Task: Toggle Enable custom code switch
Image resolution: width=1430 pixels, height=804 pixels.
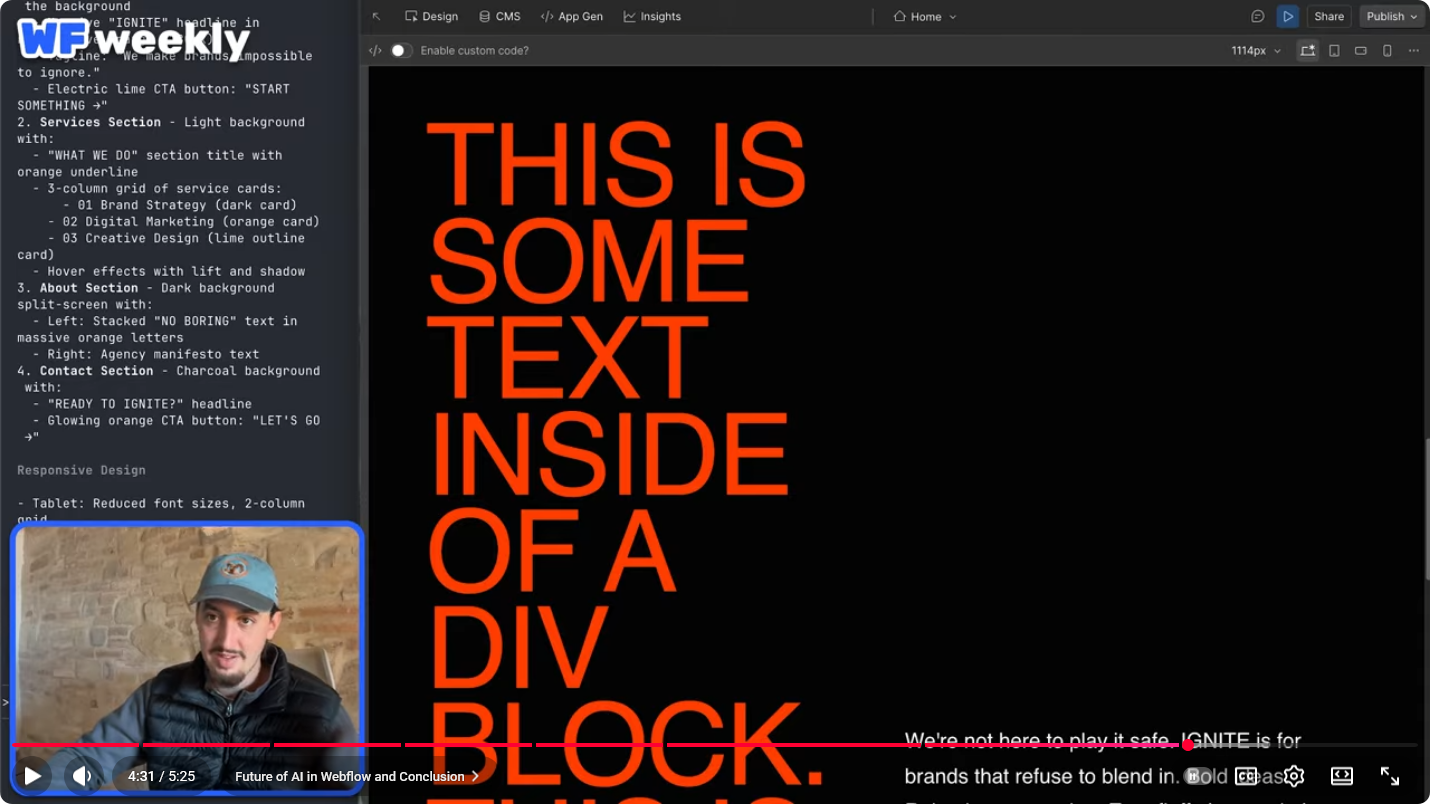Action: (401, 50)
